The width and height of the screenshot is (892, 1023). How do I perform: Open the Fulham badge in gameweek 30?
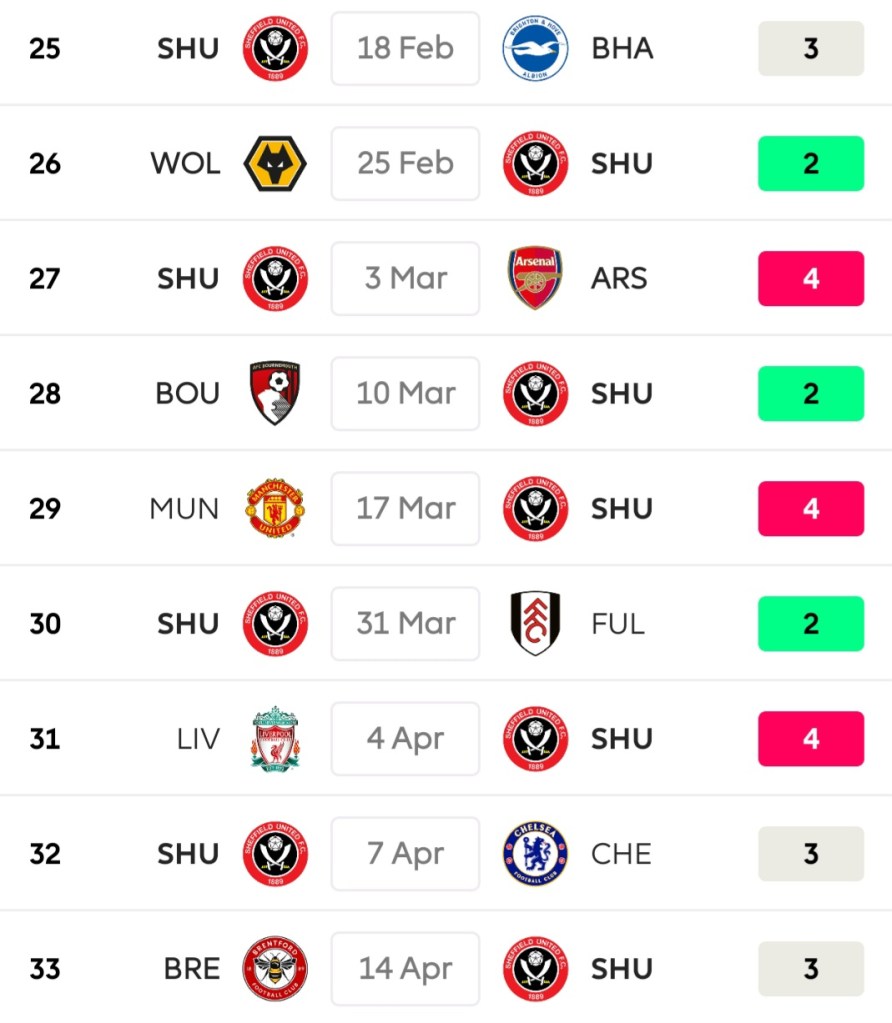coord(536,623)
